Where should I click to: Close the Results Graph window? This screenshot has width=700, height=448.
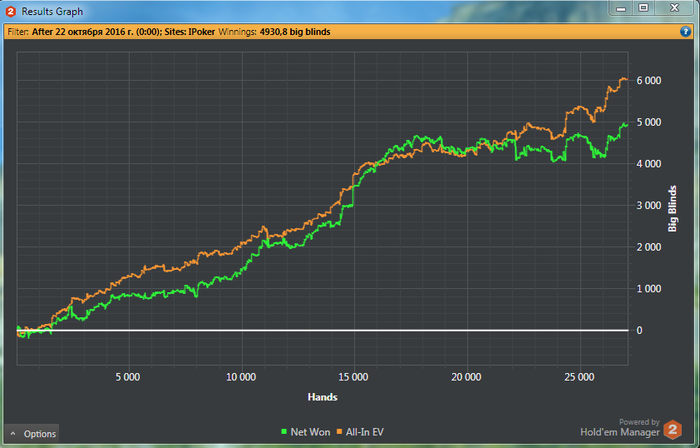(674, 7)
